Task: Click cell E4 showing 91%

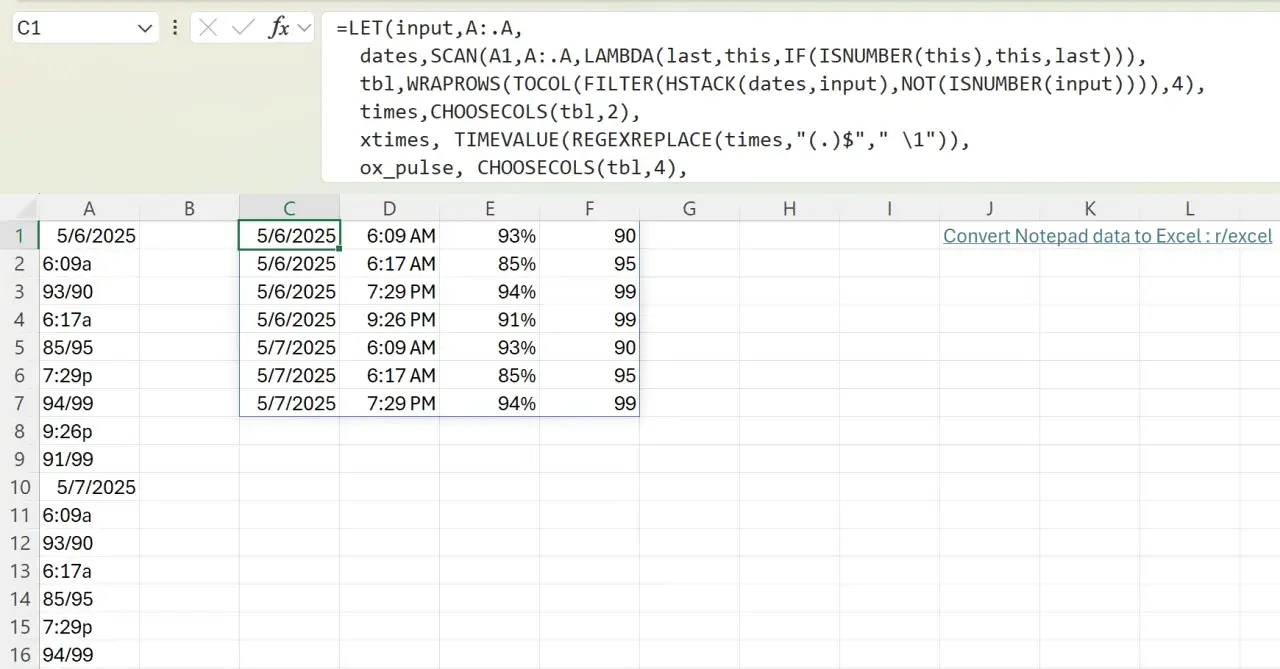Action: (x=489, y=320)
